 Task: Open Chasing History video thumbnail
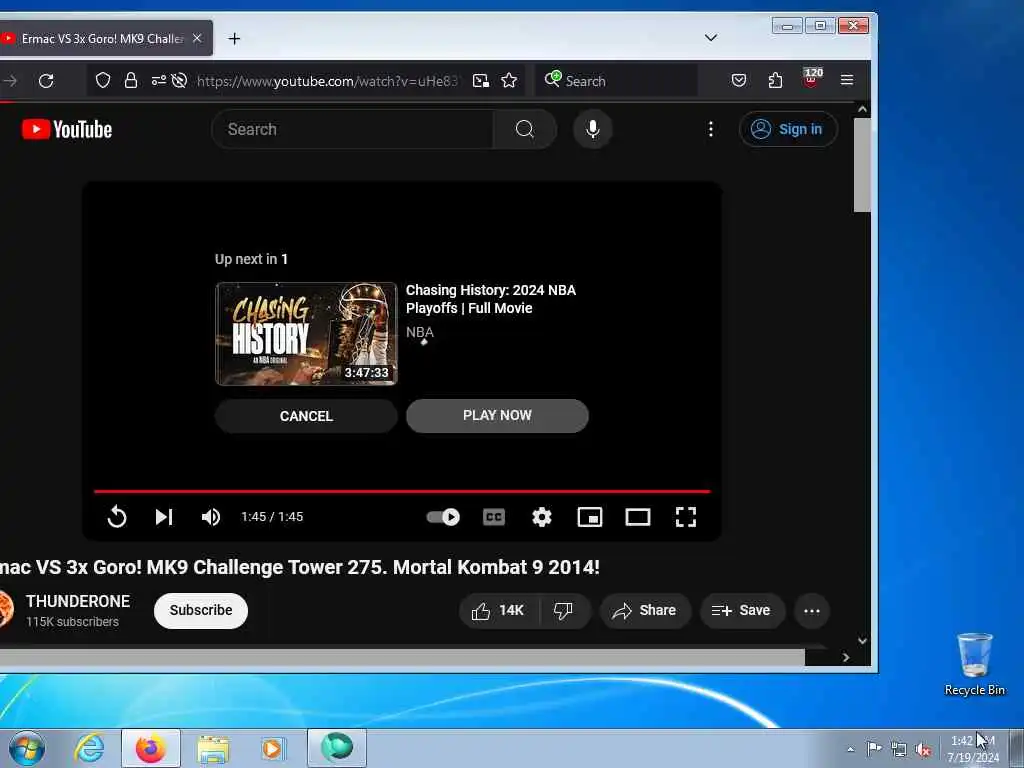(x=306, y=334)
